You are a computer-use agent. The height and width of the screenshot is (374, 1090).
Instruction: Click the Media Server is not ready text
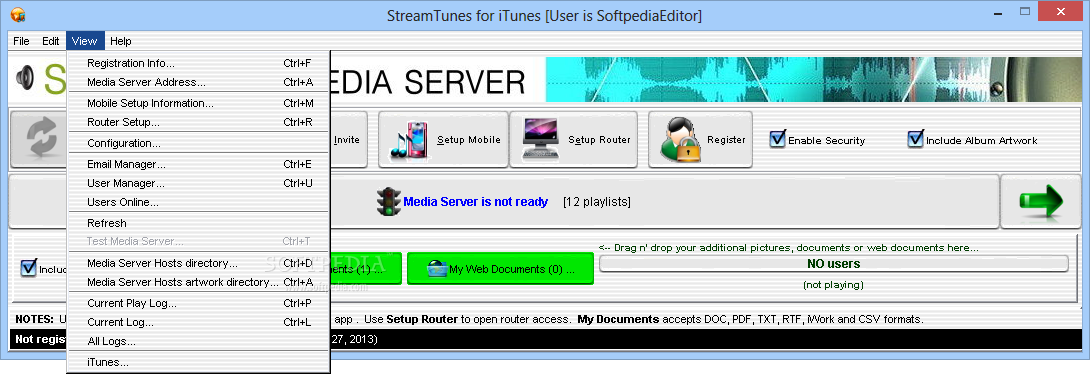tap(475, 202)
